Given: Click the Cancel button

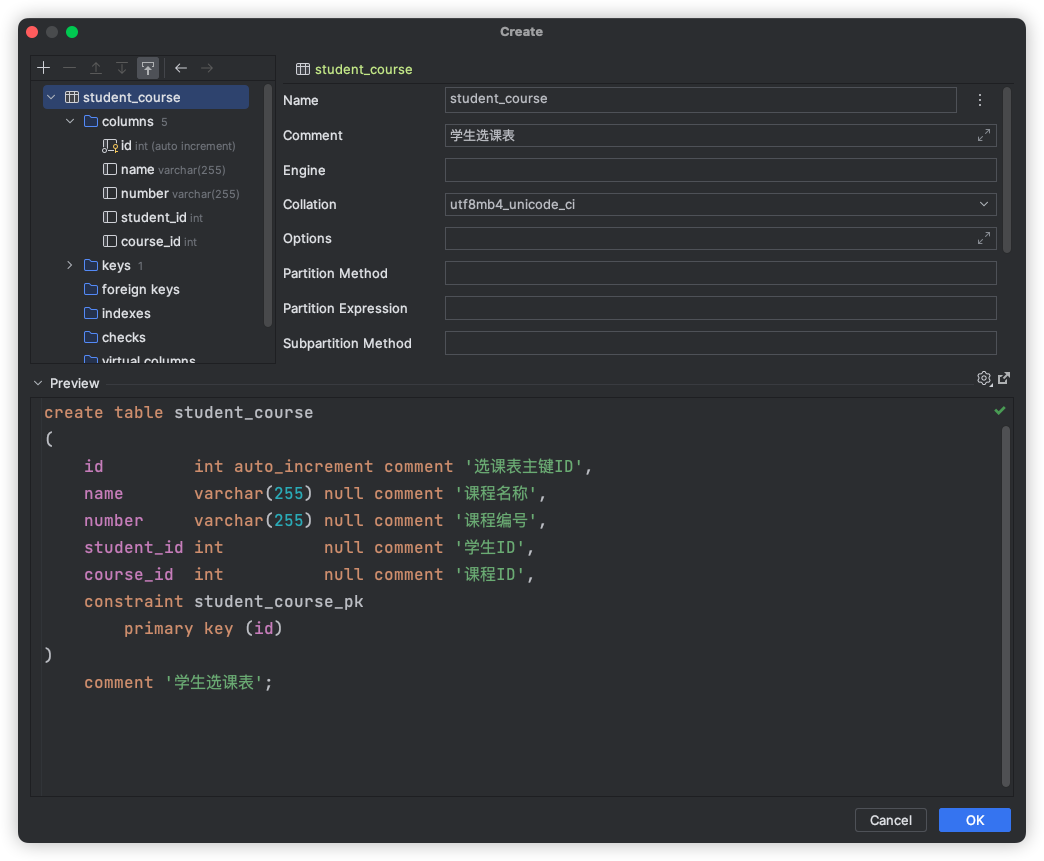Looking at the screenshot, I should click(x=890, y=820).
